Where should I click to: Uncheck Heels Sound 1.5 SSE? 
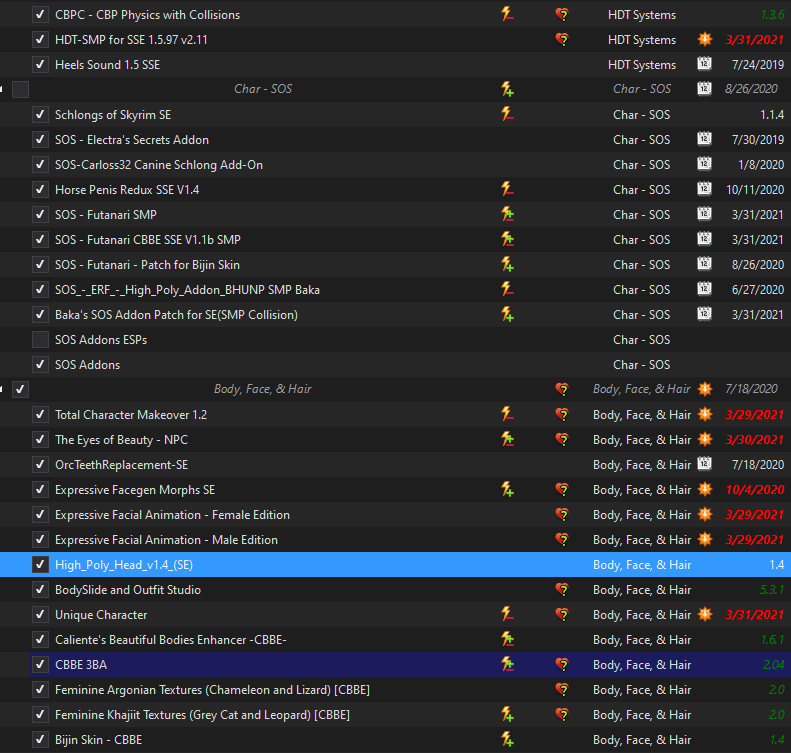coord(40,65)
